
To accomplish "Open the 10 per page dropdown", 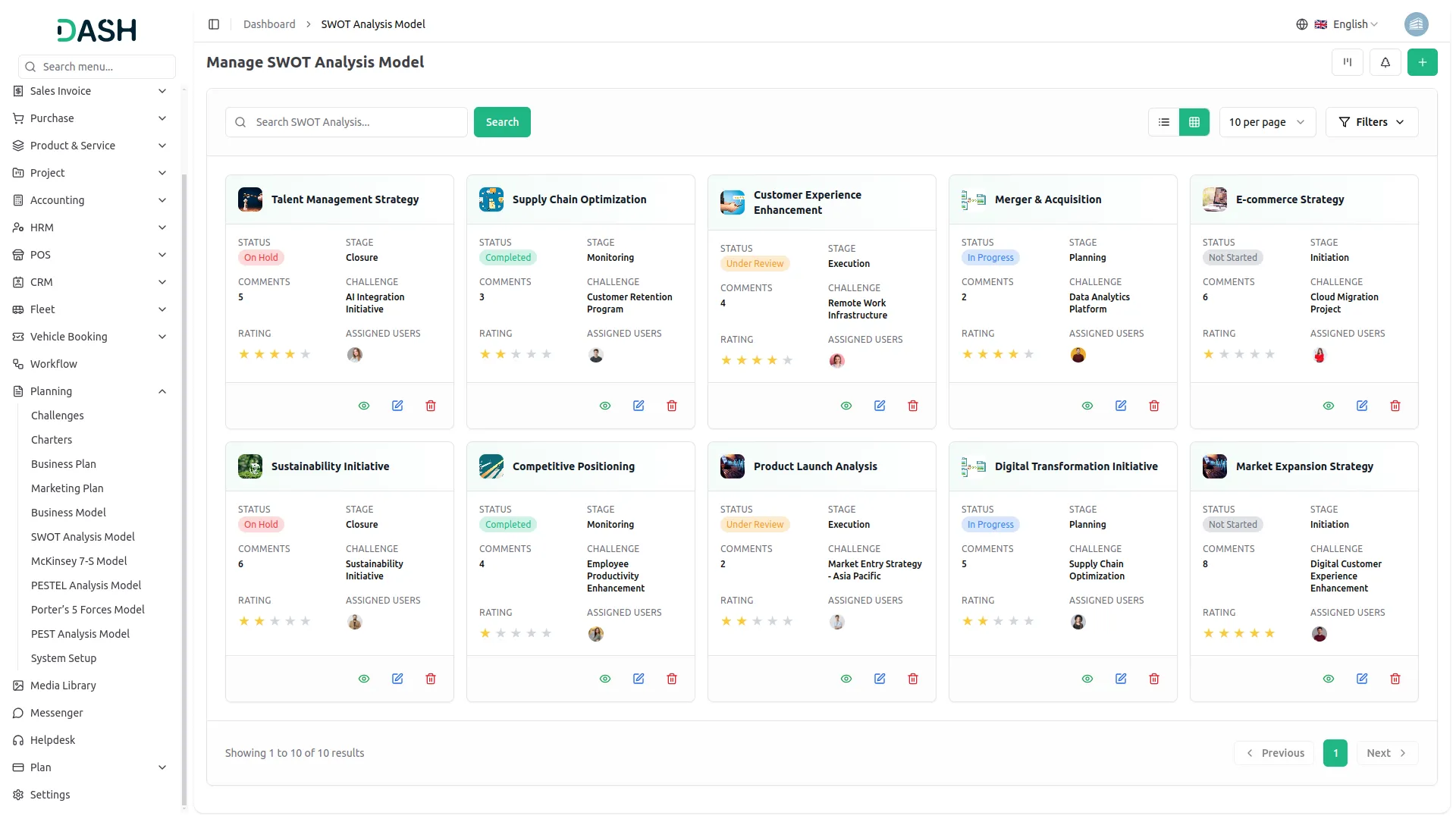I will point(1267,122).
